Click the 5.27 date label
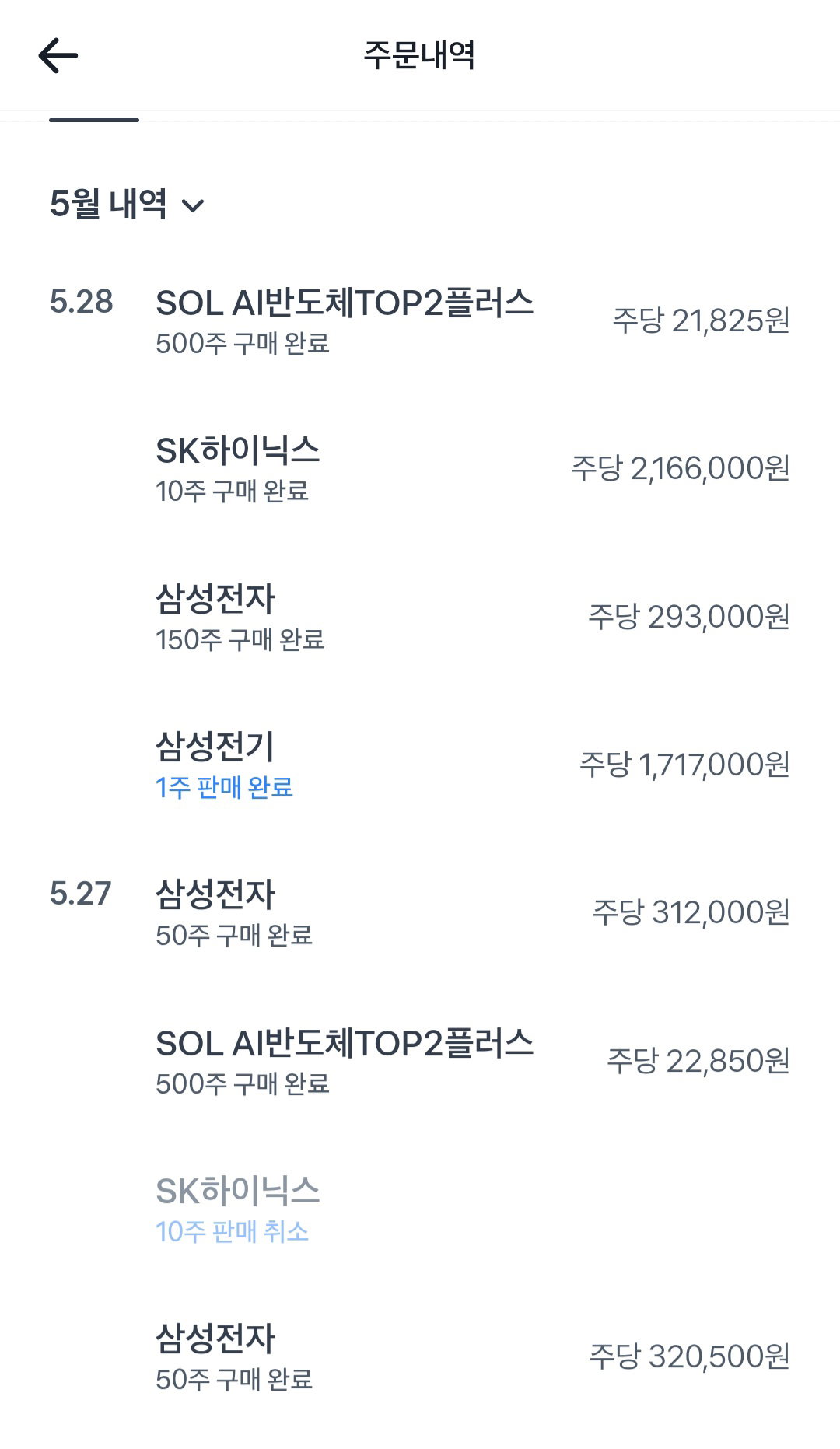The width and height of the screenshot is (840, 1449). (80, 894)
